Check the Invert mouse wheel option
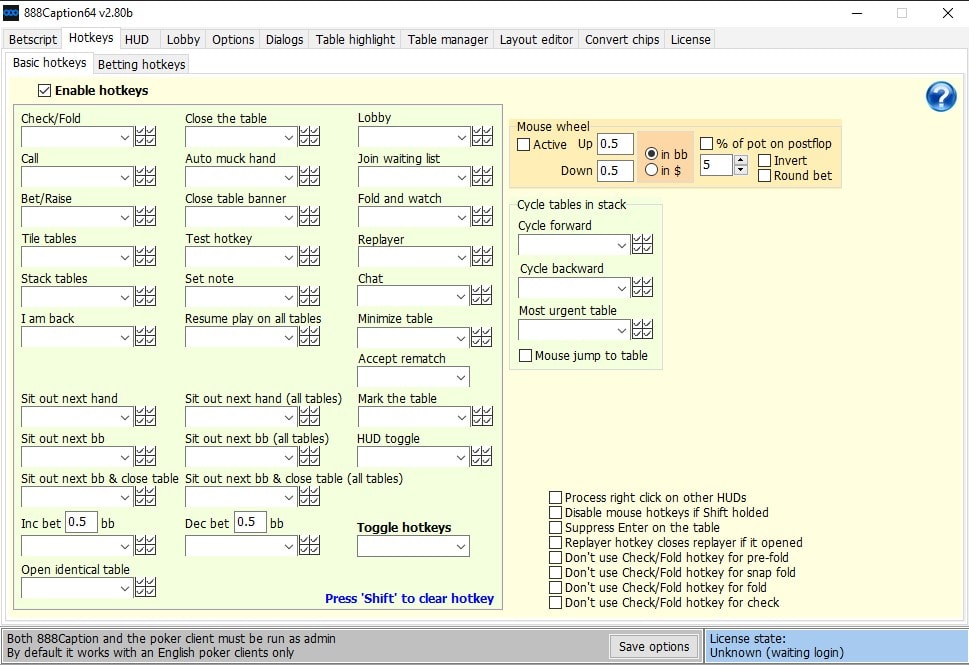Image resolution: width=969 pixels, height=665 pixels. [x=764, y=161]
